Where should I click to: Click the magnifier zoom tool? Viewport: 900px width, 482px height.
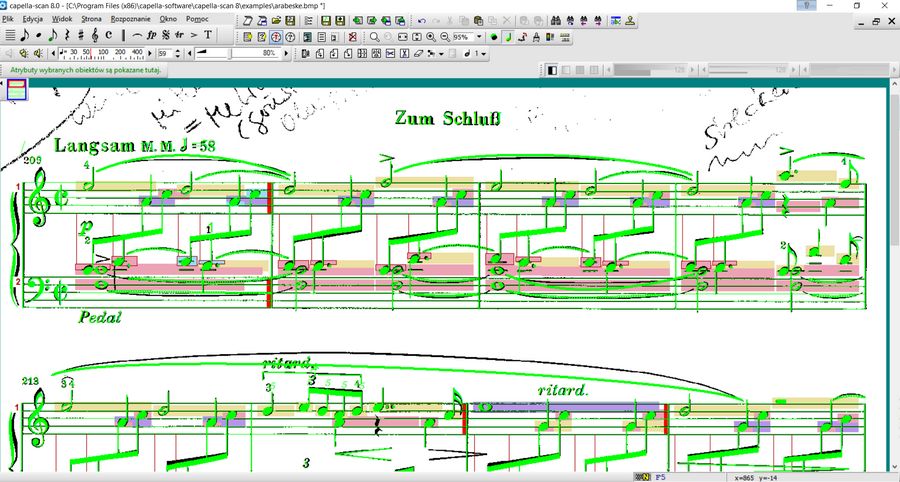pos(374,37)
